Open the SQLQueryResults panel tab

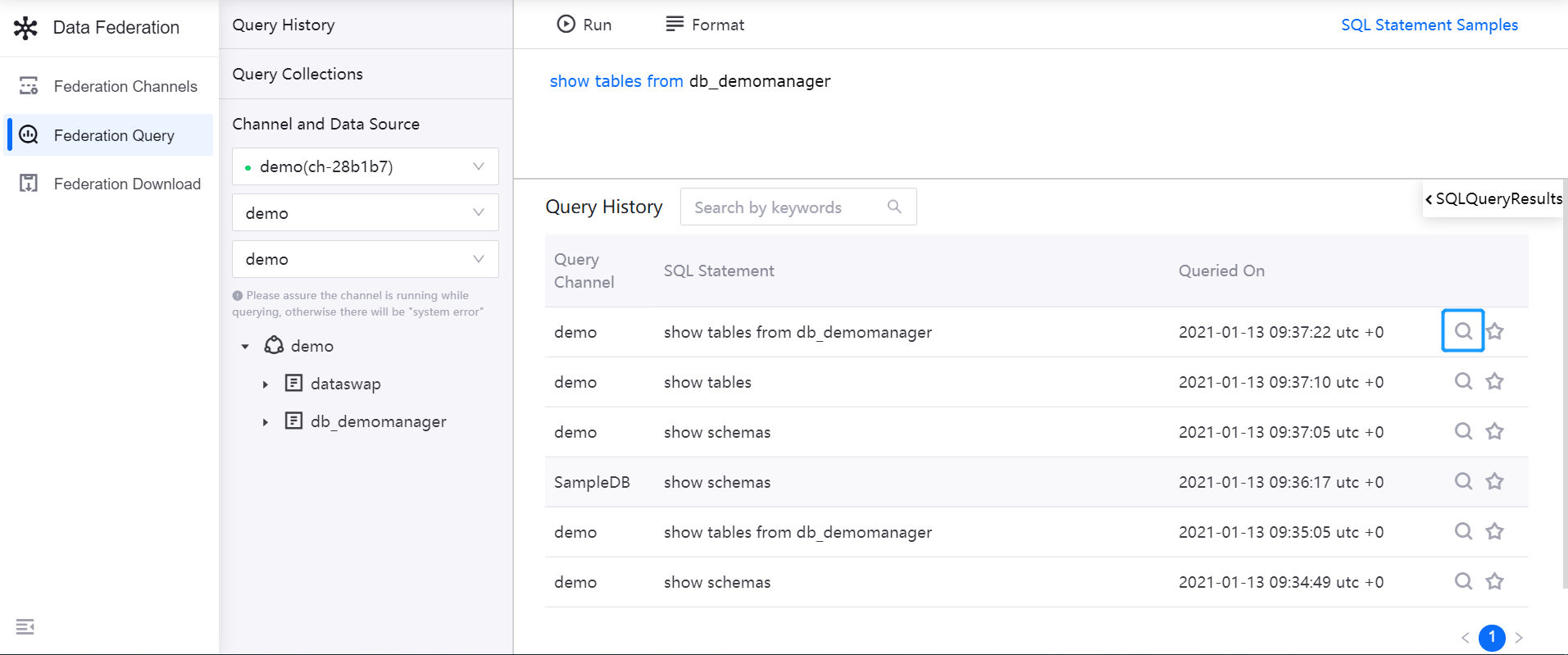[1493, 199]
